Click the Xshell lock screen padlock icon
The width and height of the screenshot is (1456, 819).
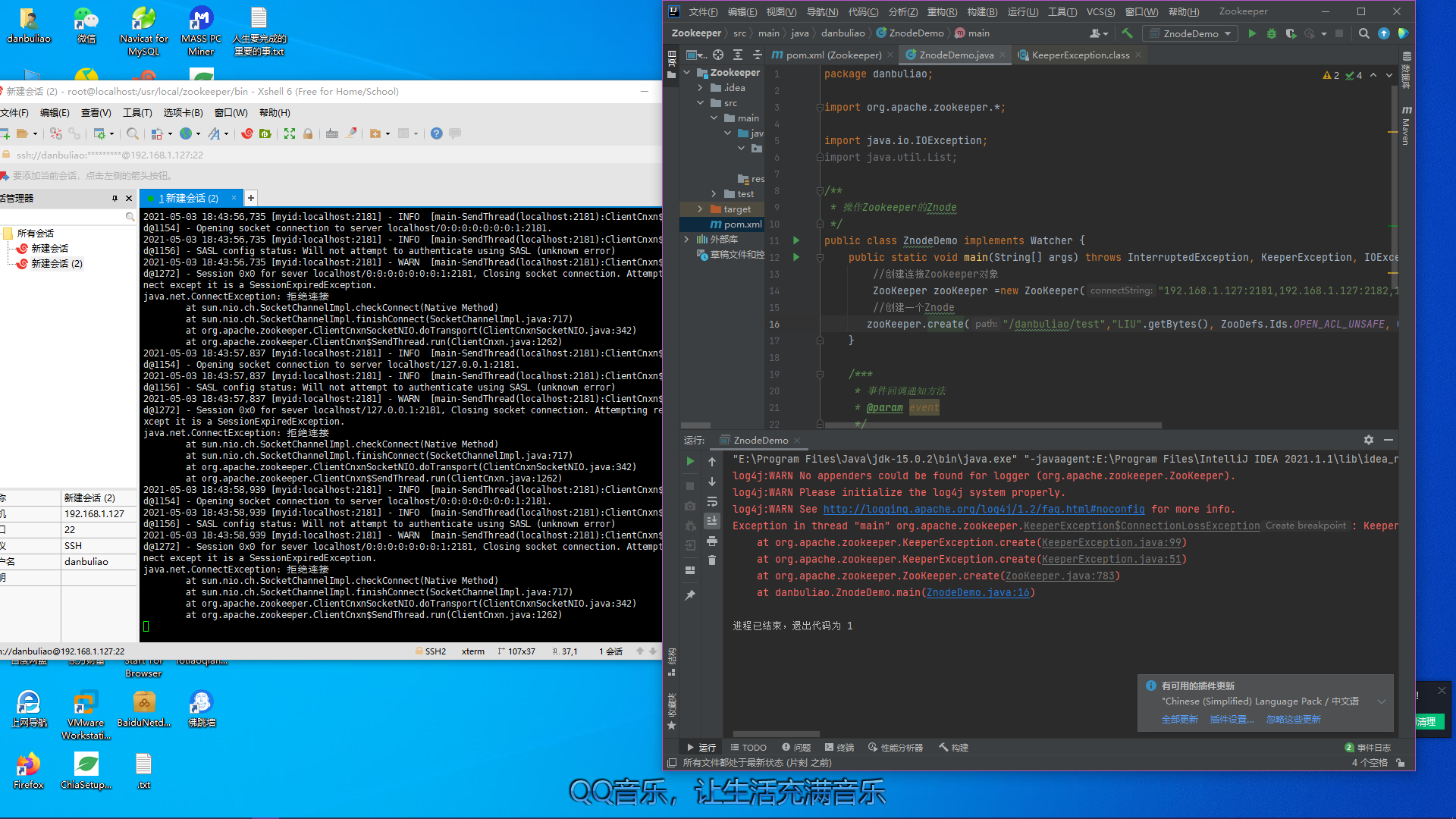[x=308, y=133]
